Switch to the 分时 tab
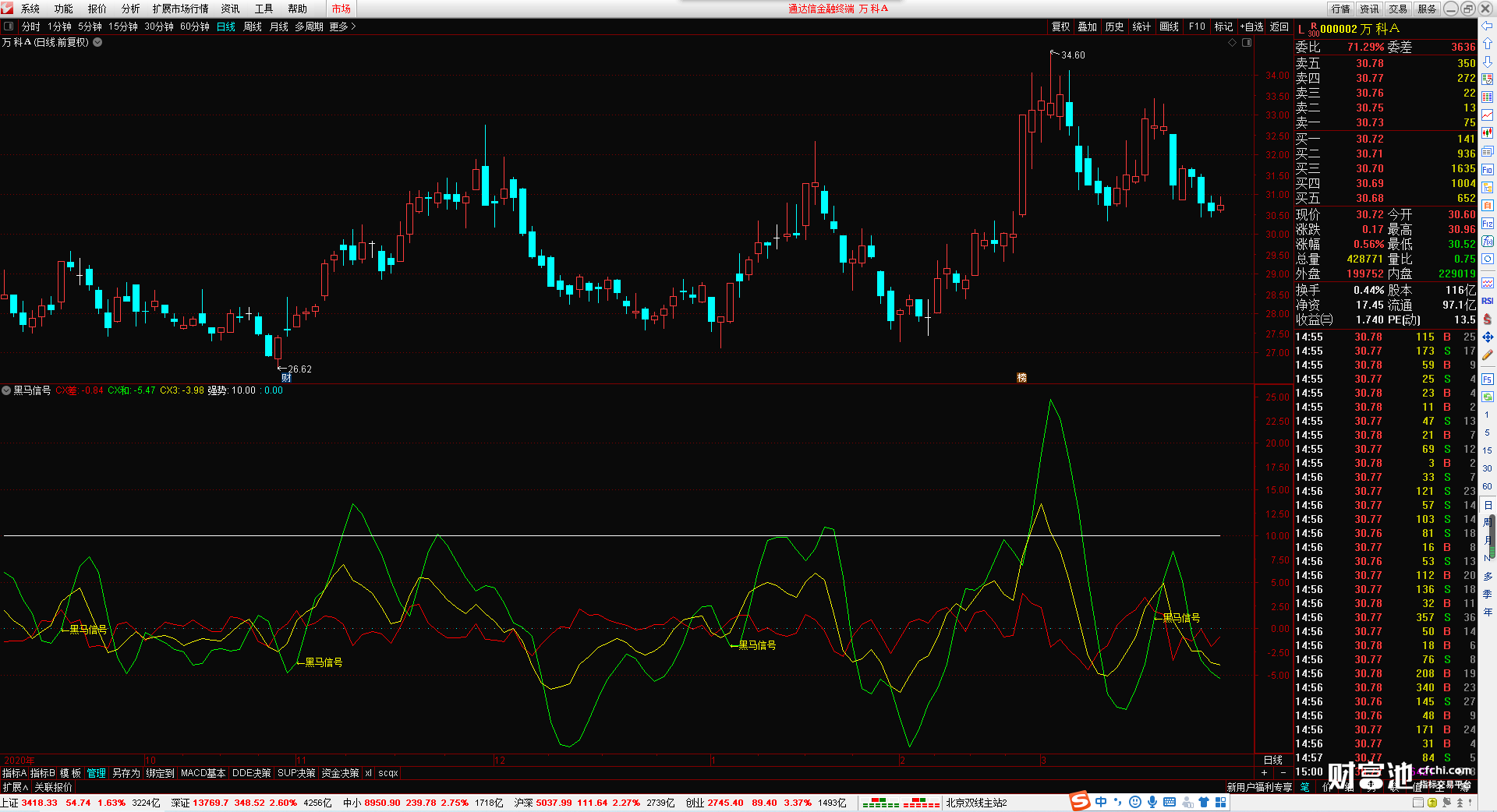Viewport: 1497px width, 812px height. click(x=31, y=26)
